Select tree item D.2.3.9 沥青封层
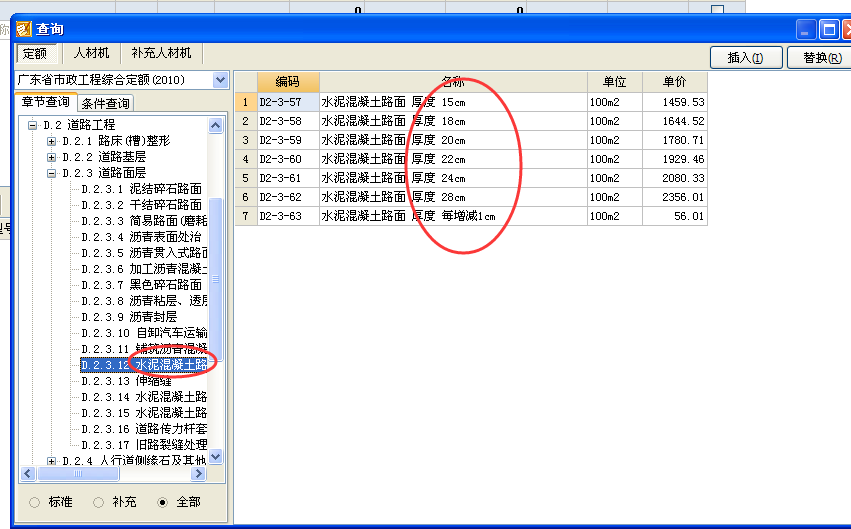Viewport: 851px width, 529px height. click(129, 317)
